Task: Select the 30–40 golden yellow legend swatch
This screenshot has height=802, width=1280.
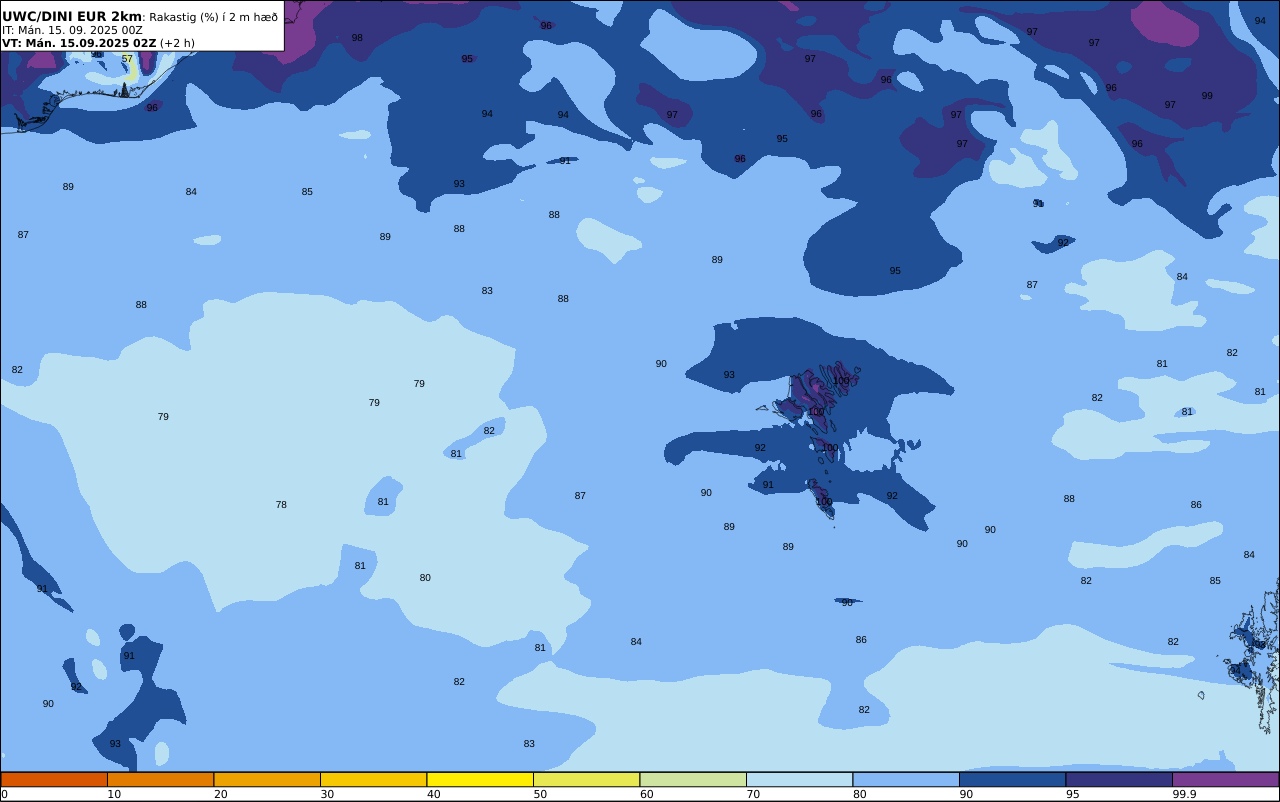Action: pyautogui.click(x=373, y=779)
